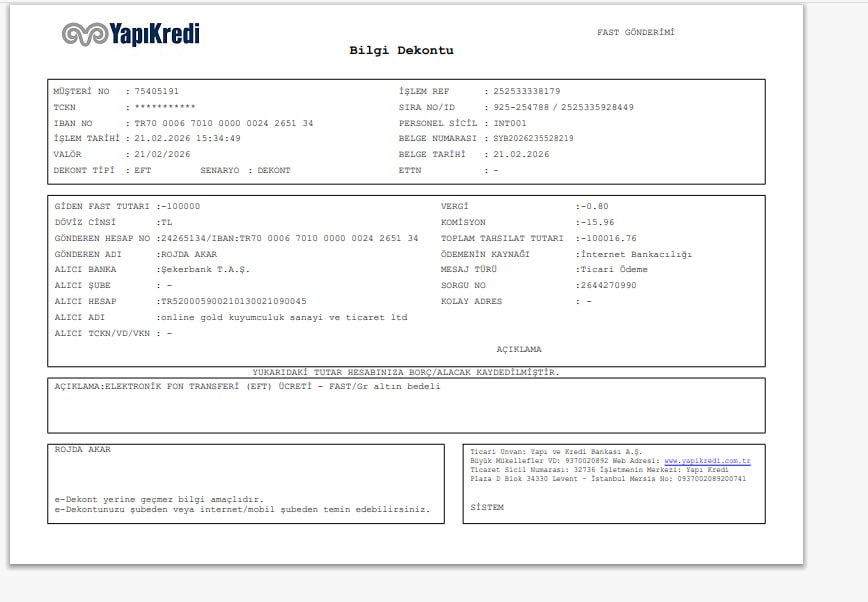Open the www.yapikredi.com.tr link

707,461
